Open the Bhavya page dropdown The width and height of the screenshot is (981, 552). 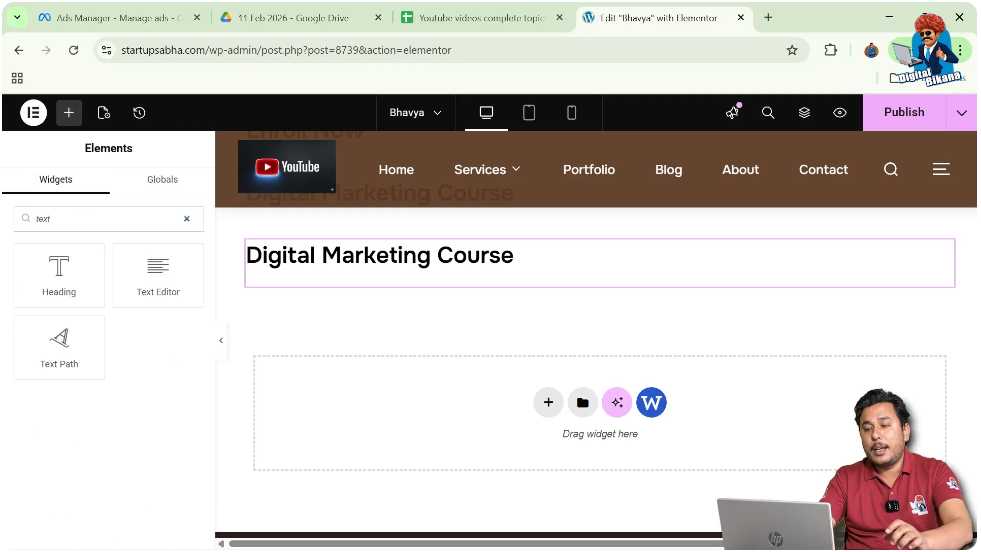tap(415, 113)
